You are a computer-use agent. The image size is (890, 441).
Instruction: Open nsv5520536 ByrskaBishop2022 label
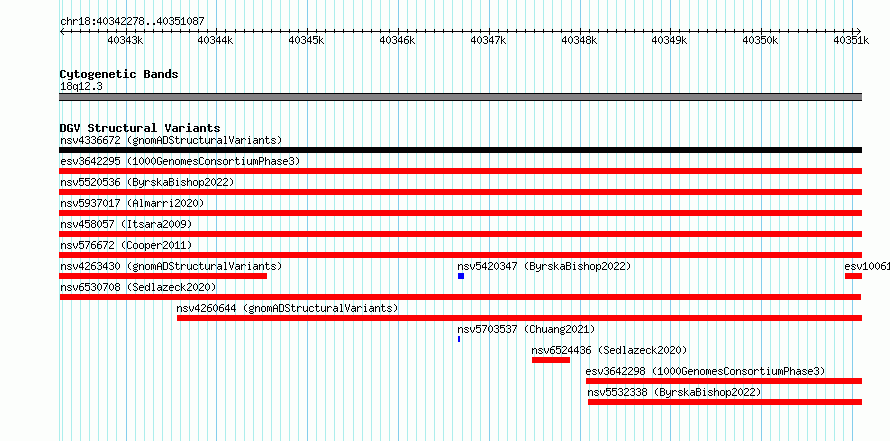[x=147, y=182]
